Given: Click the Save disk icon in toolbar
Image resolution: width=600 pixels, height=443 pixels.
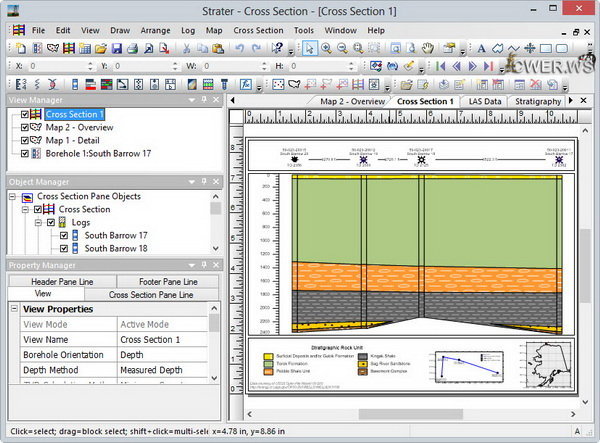Looking at the screenshot, I should (x=116, y=48).
